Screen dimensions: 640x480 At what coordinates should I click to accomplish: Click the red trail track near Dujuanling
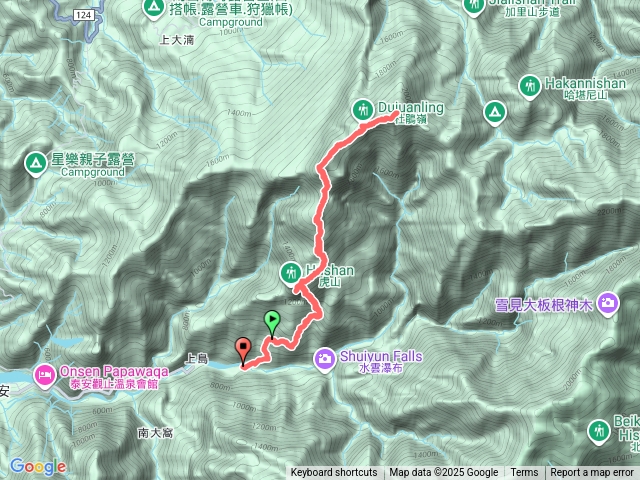click(x=380, y=121)
